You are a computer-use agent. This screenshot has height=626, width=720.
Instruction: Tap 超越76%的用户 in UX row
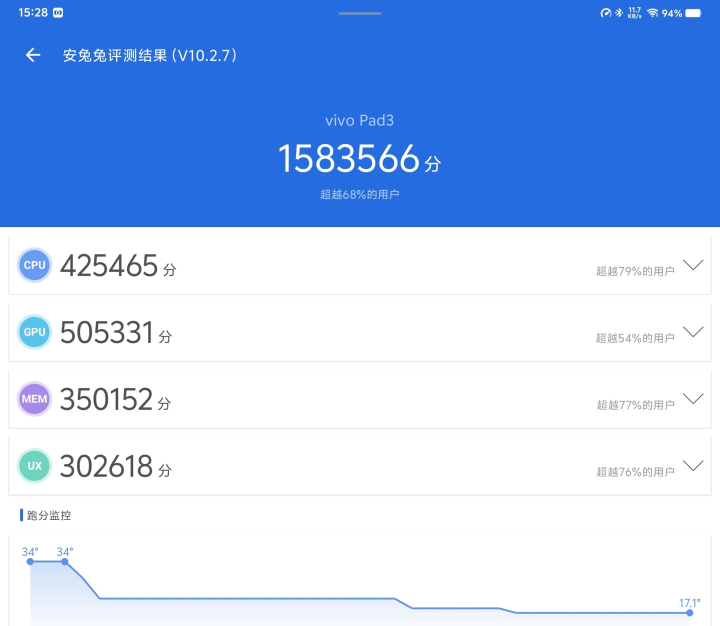pos(635,472)
